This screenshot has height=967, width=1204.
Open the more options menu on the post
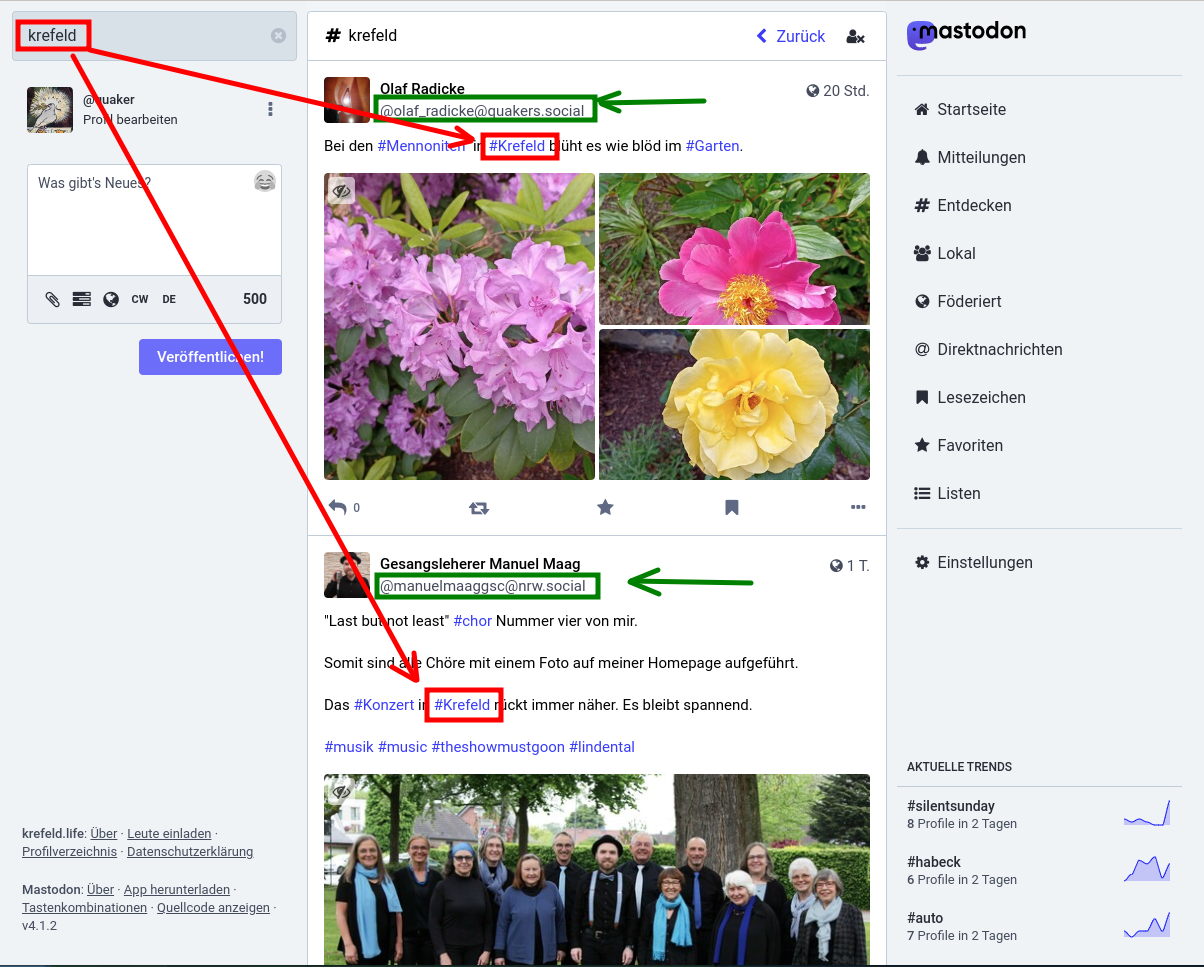click(857, 508)
